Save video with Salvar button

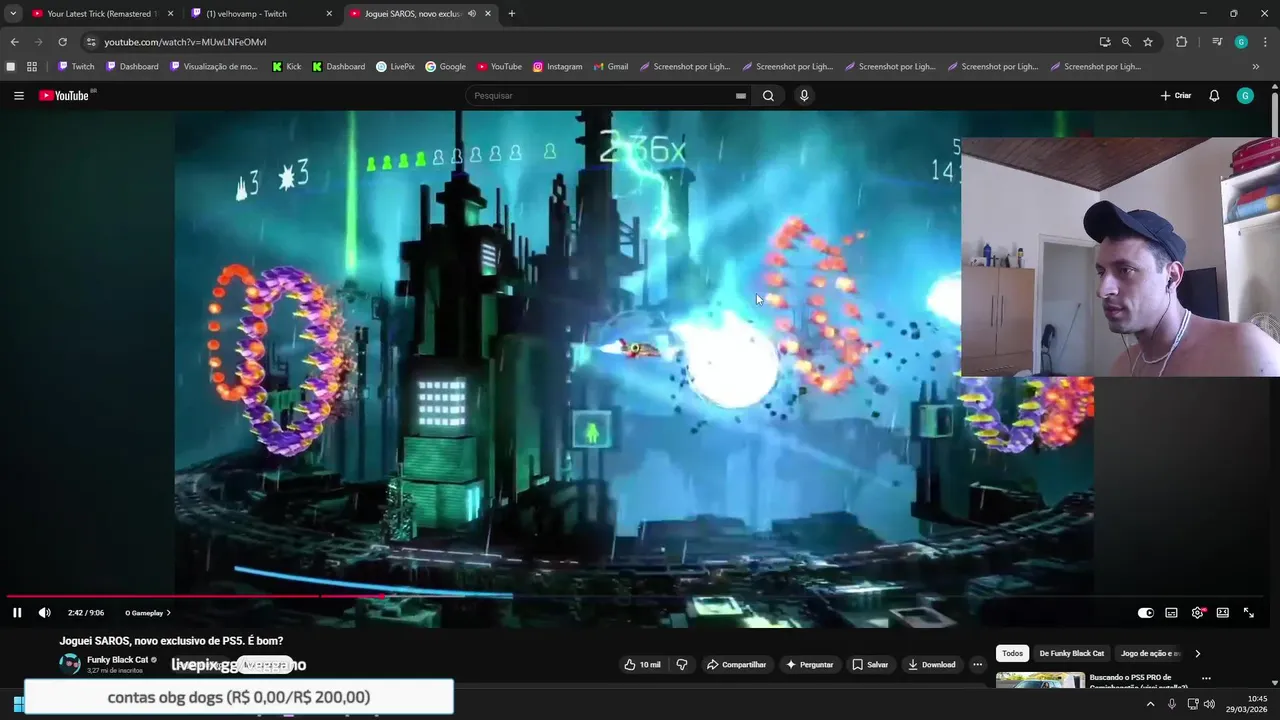869,664
